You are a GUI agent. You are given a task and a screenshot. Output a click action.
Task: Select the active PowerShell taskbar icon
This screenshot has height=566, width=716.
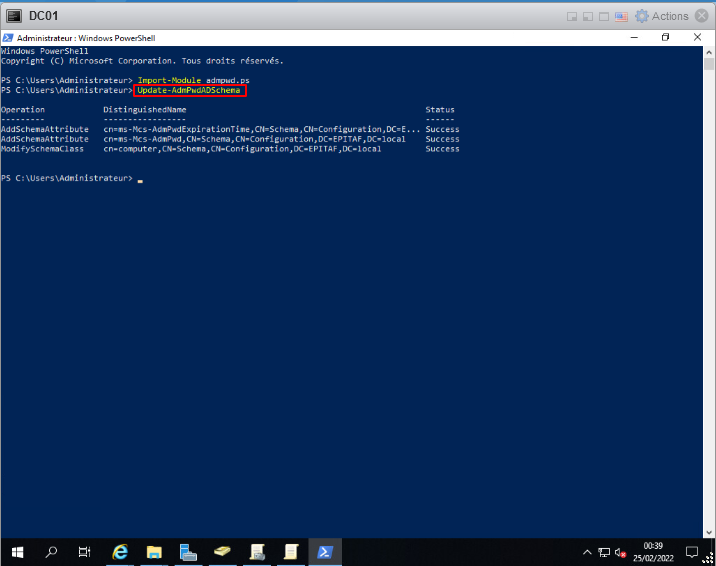click(325, 551)
